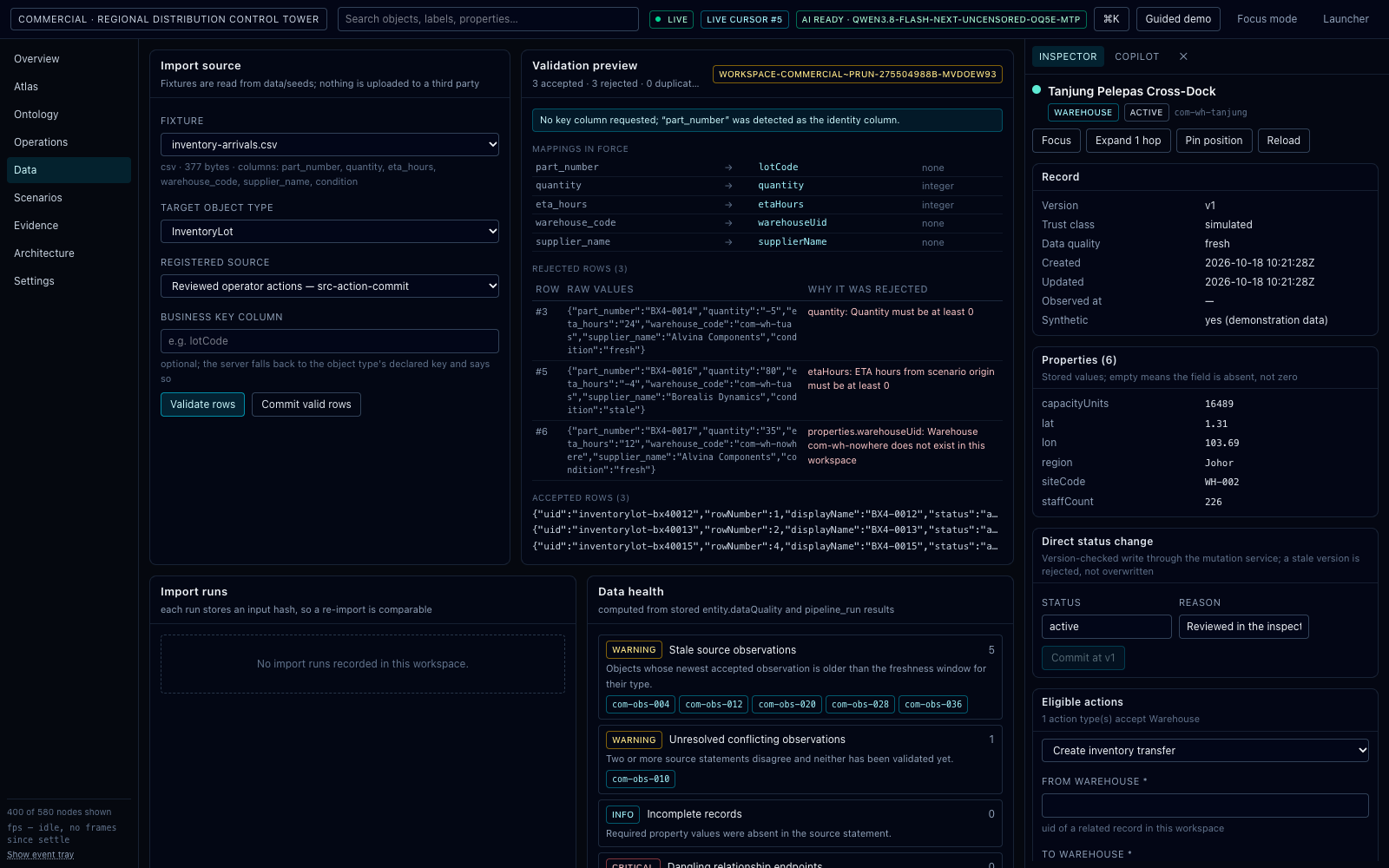Screen dimensions: 1389x868
Task: Click the workspace ID badge in Validation preview
Action: pyautogui.click(x=858, y=75)
